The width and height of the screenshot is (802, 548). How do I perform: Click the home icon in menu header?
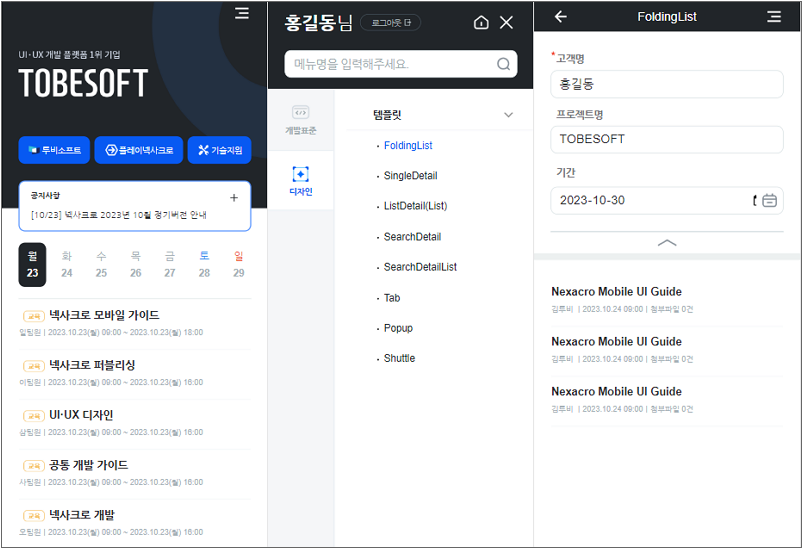[481, 22]
